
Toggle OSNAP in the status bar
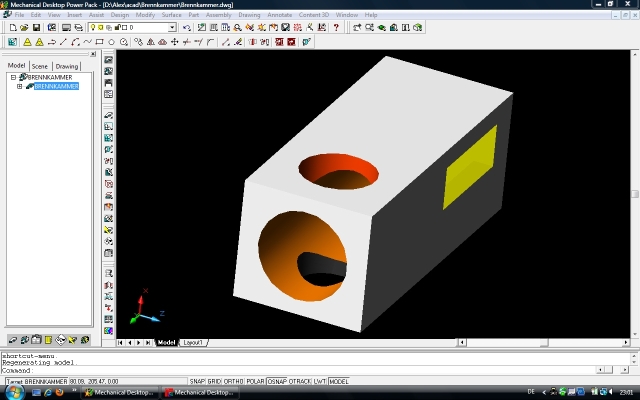click(x=274, y=381)
